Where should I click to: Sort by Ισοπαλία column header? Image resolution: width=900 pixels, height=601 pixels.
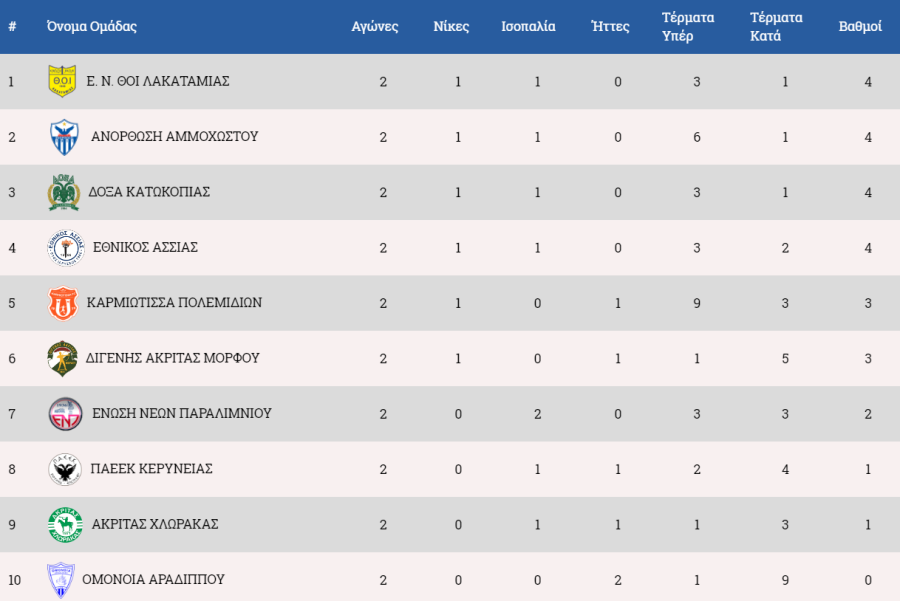528,26
